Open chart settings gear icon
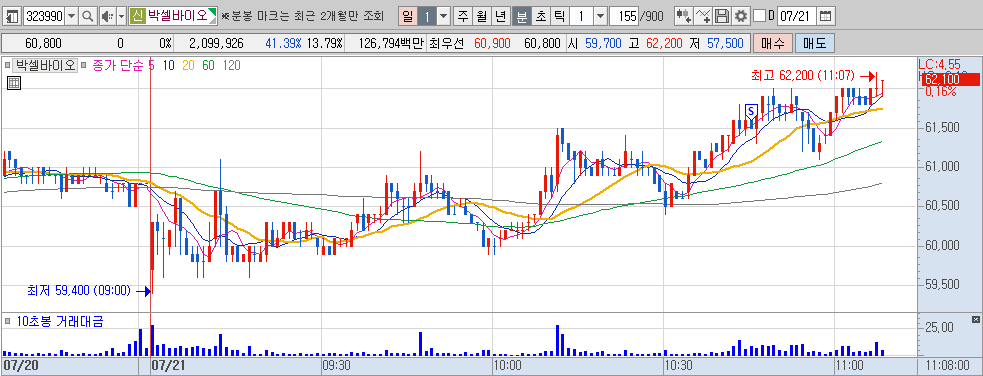 point(741,16)
